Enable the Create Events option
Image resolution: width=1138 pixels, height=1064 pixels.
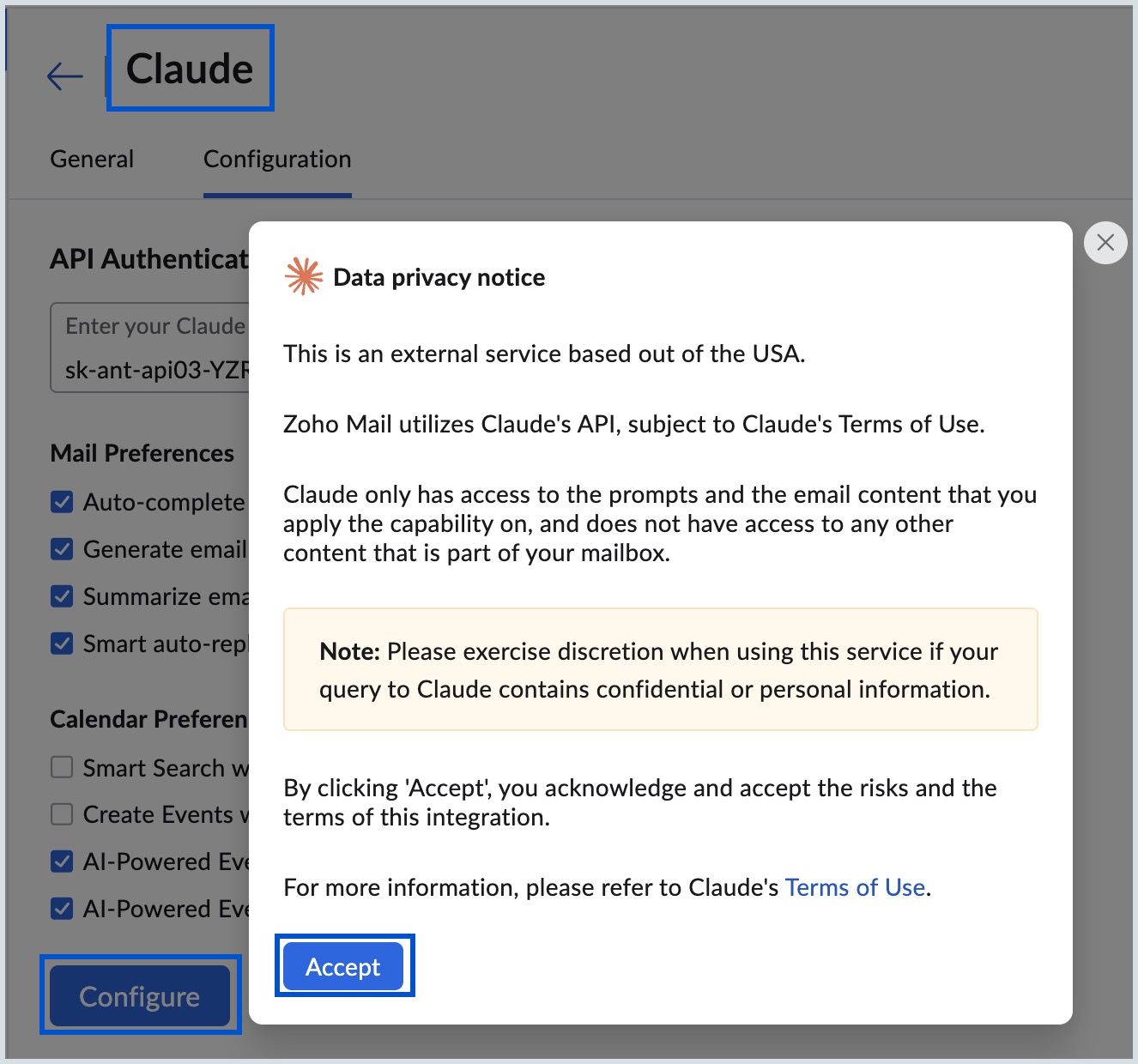pos(61,813)
